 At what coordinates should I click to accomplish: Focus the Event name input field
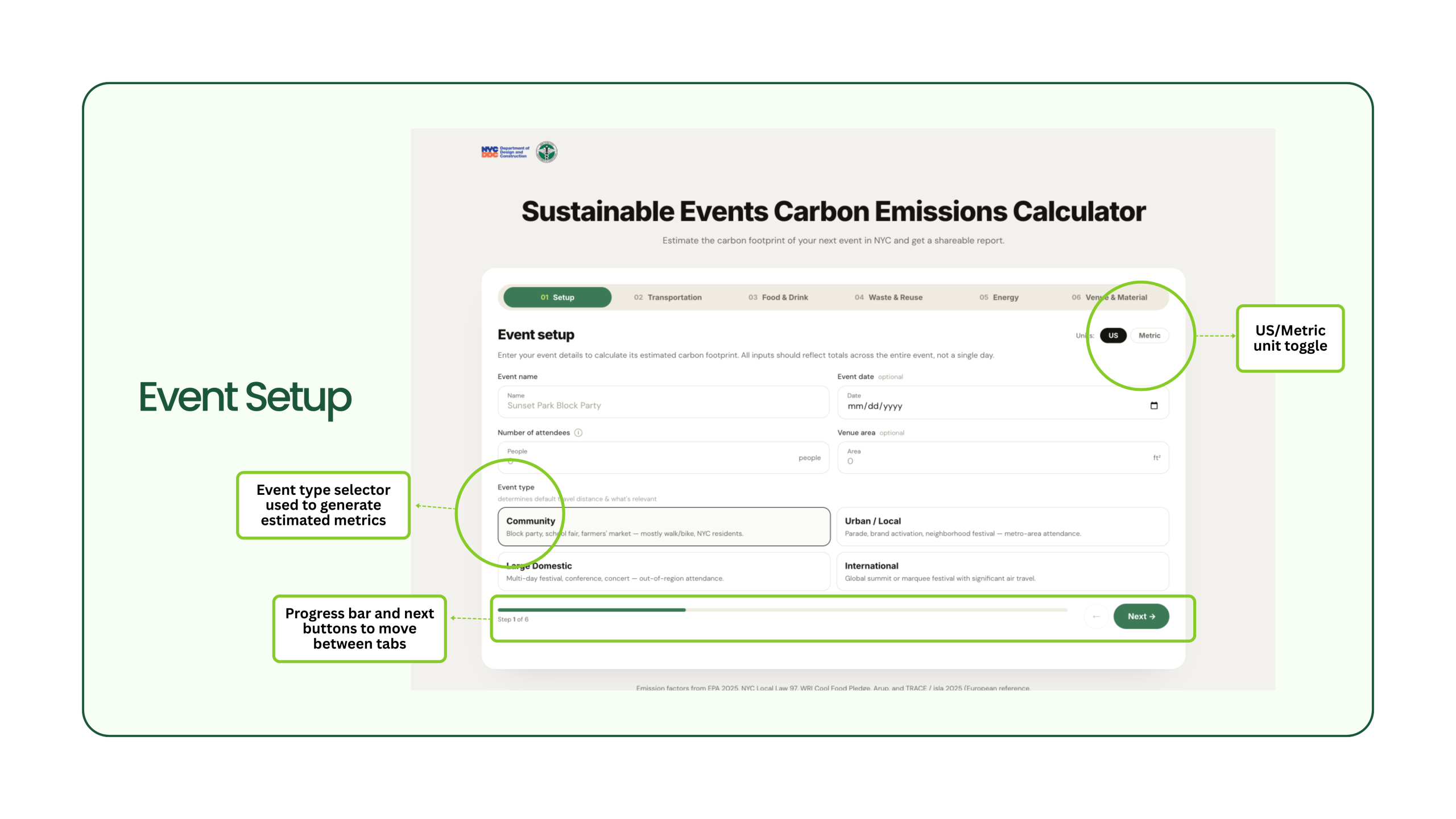663,402
